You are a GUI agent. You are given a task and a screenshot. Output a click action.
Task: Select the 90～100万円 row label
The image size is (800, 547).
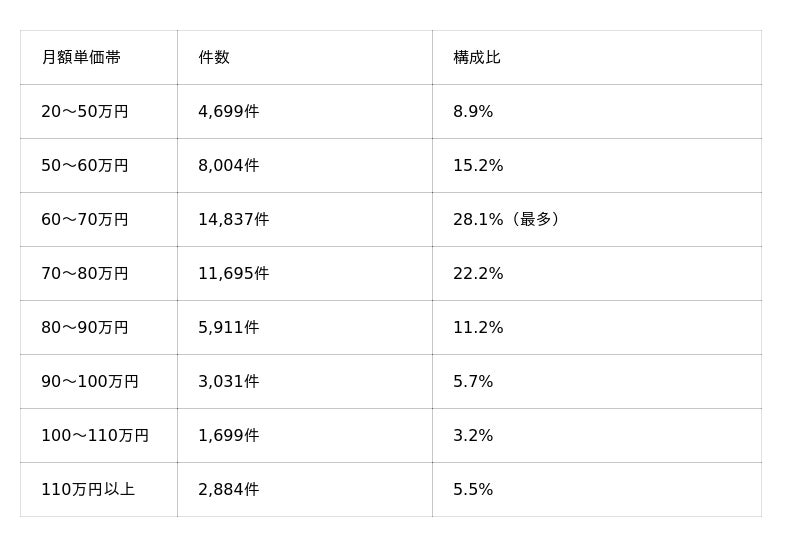[90, 382]
